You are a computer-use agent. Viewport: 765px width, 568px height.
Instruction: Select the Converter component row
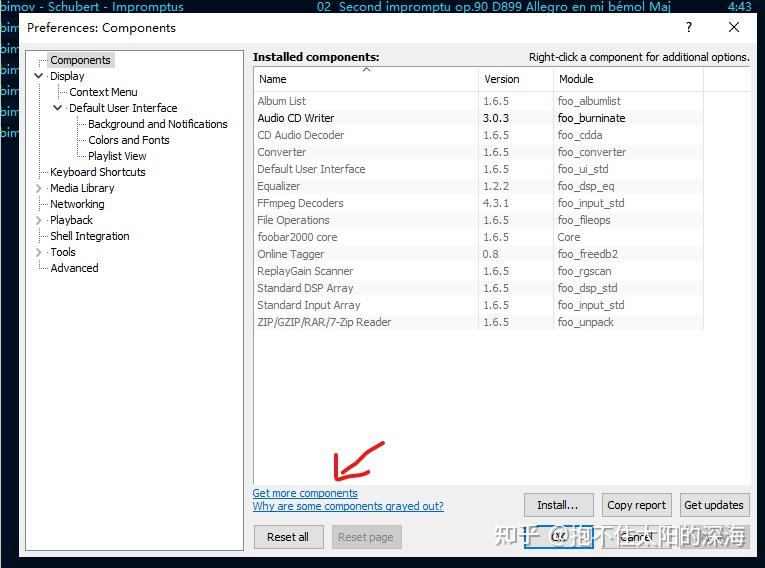(478, 152)
